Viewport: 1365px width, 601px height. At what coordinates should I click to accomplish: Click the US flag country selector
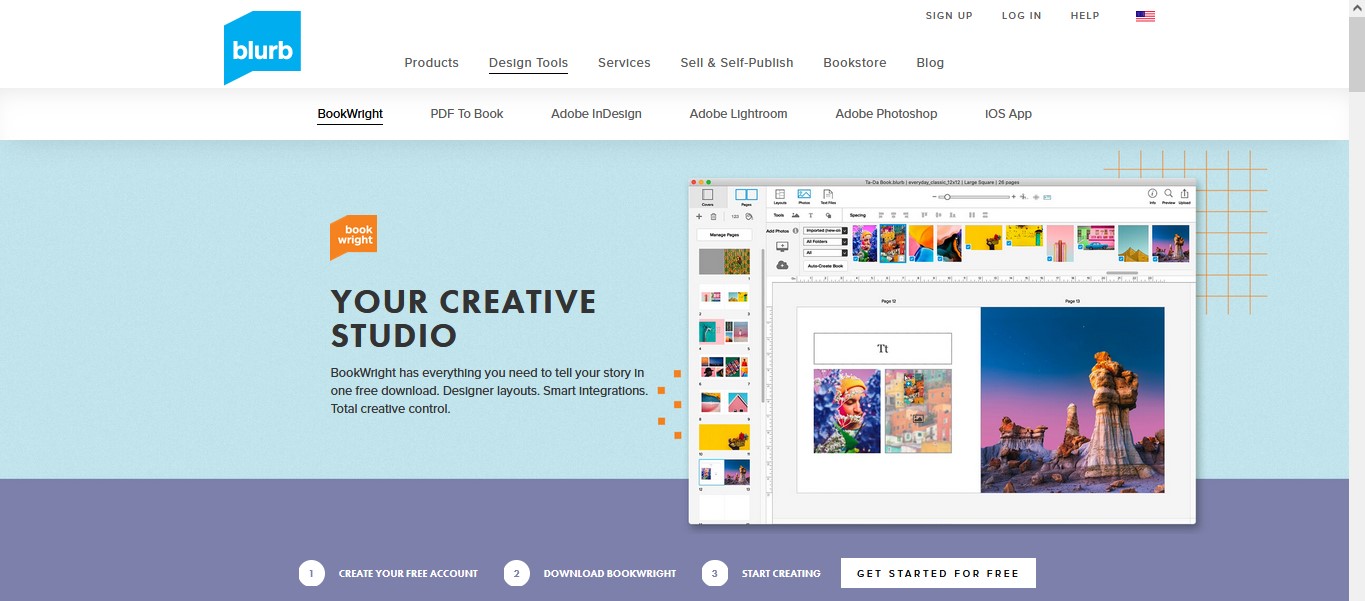click(1145, 16)
